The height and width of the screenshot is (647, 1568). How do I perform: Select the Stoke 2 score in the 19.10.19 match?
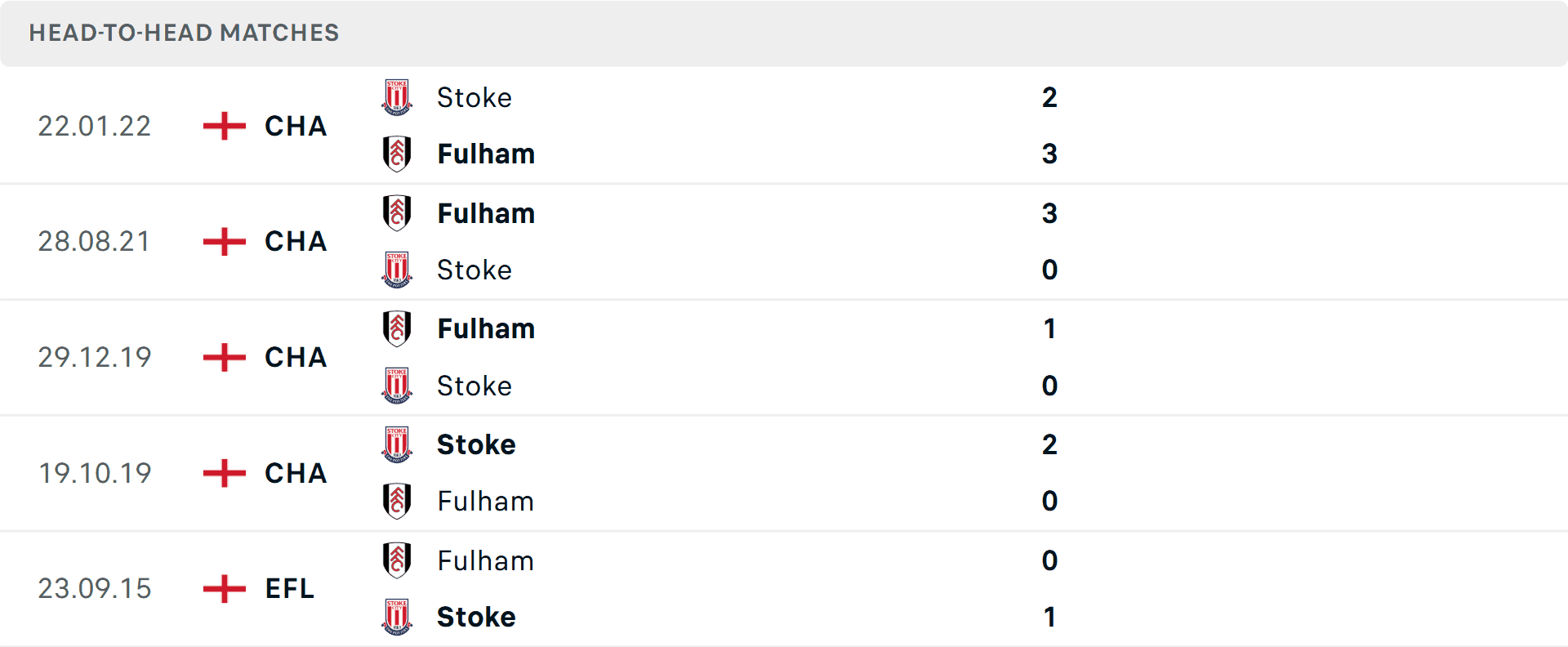tap(1049, 444)
